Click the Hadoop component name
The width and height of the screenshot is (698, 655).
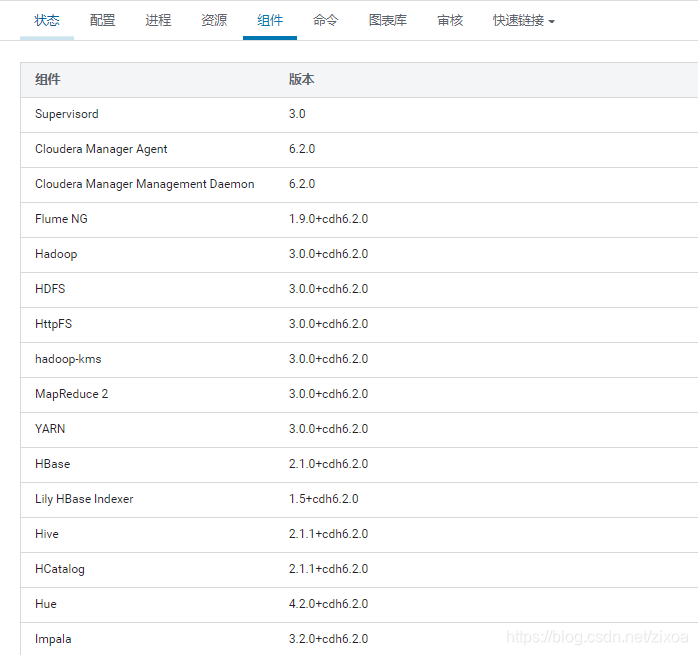(x=56, y=254)
